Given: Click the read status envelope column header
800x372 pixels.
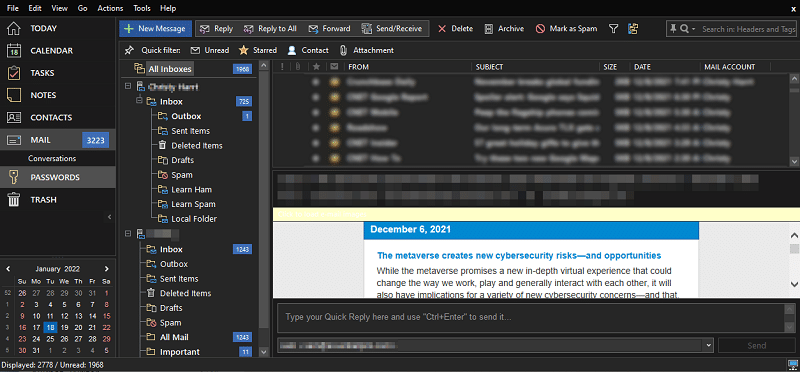Looking at the screenshot, I should (x=334, y=67).
